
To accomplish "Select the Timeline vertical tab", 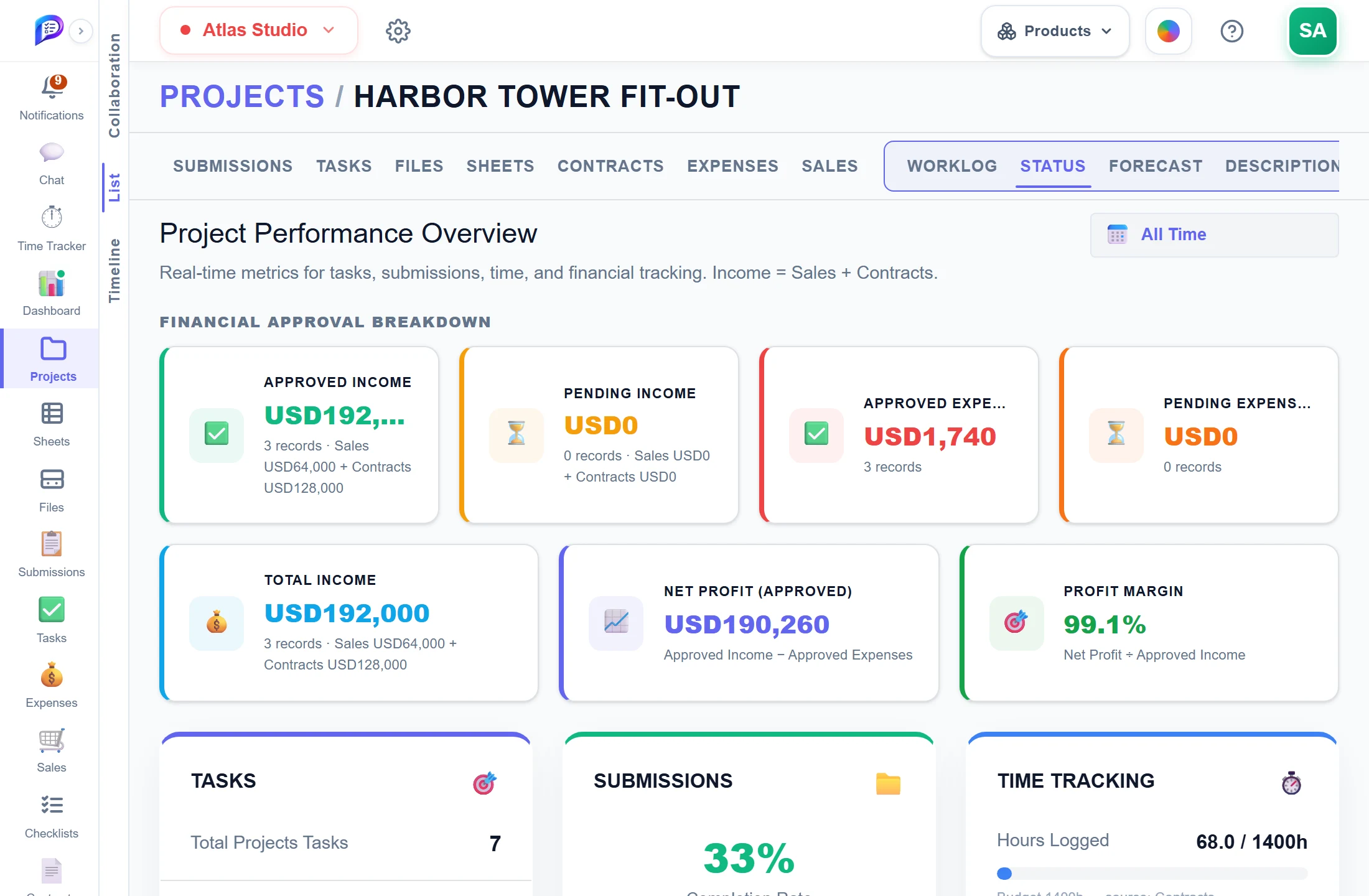I will 114,271.
